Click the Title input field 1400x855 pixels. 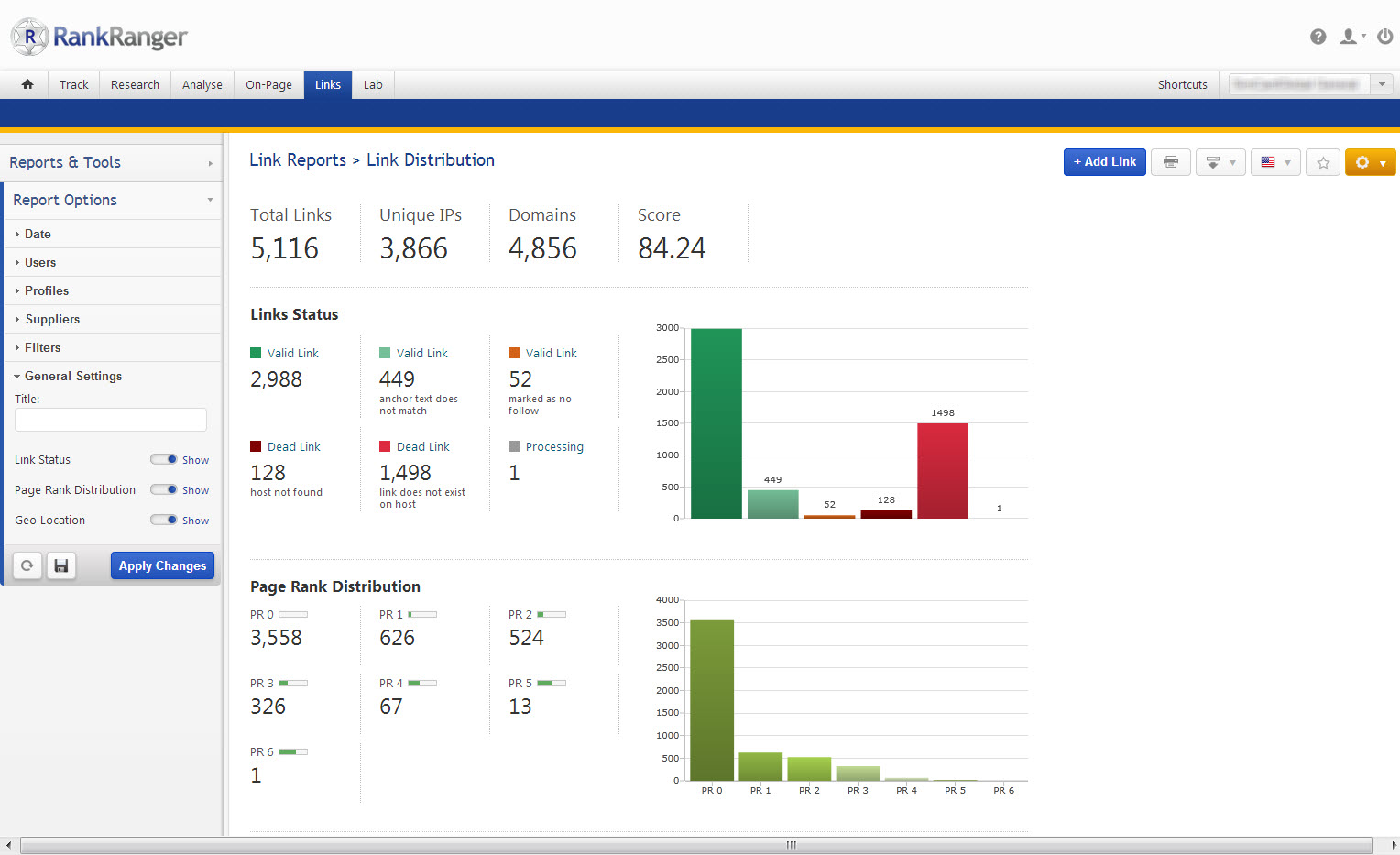(x=111, y=420)
